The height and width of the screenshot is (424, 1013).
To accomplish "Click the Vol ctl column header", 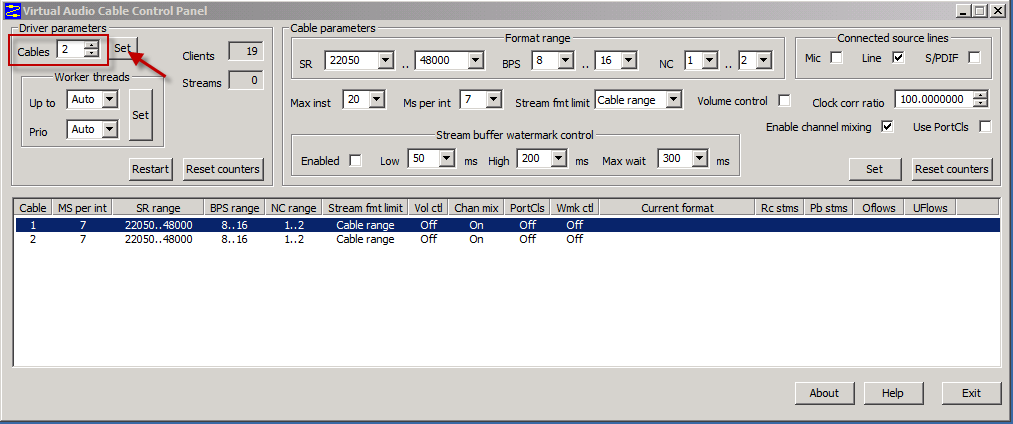I will click(x=428, y=207).
